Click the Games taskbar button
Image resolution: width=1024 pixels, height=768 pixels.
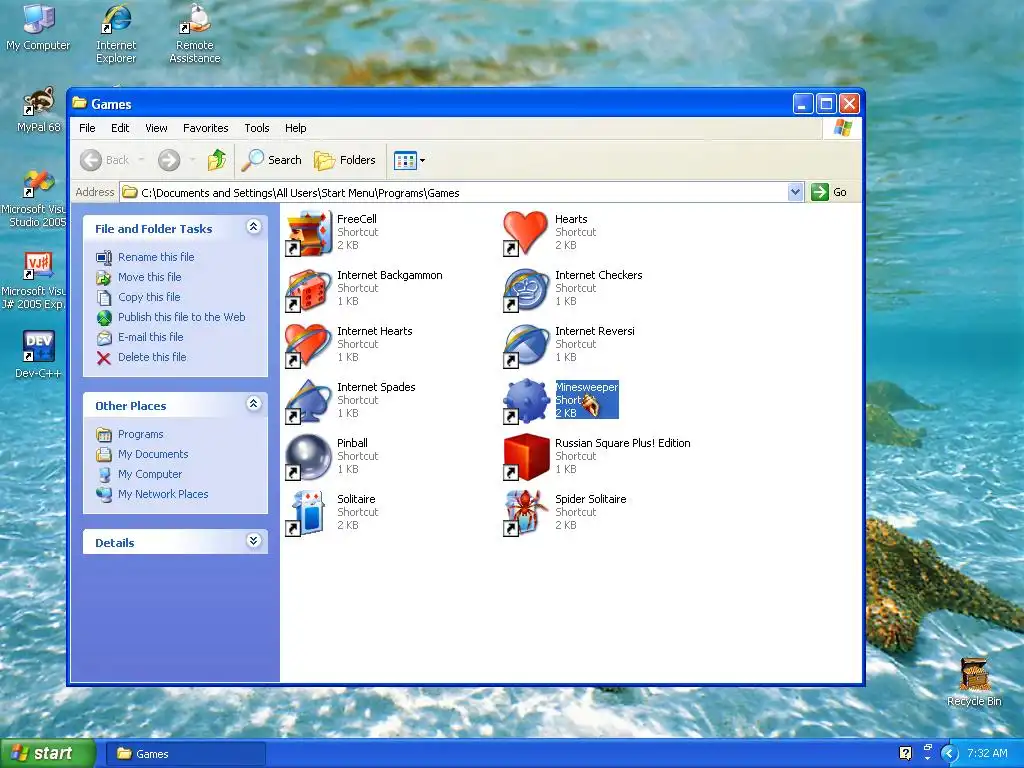click(184, 754)
